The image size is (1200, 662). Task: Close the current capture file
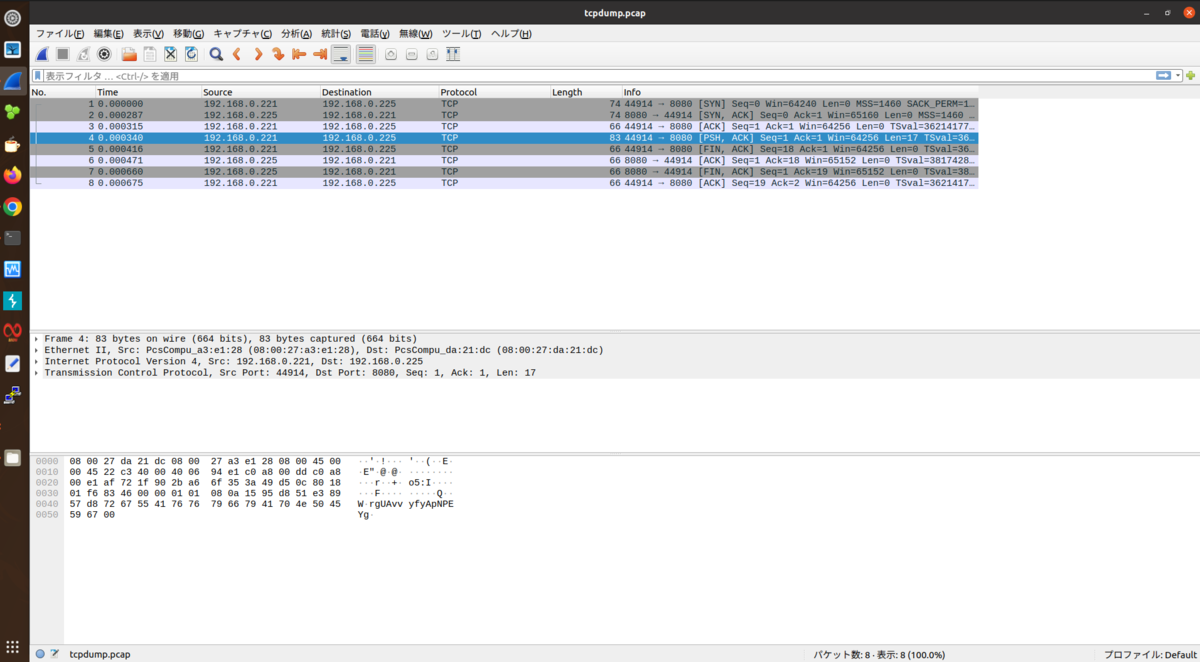[169, 54]
